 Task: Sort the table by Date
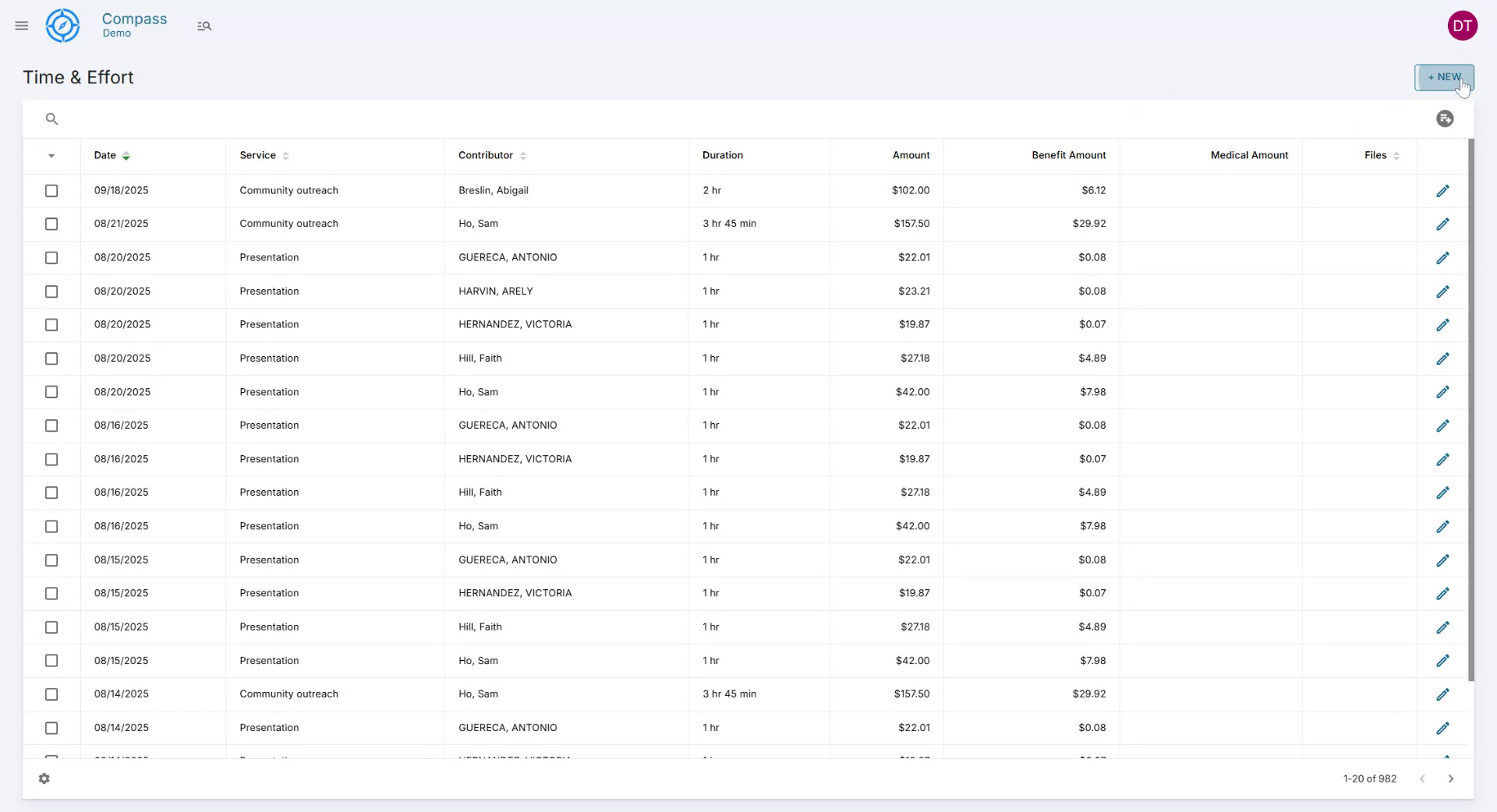point(126,155)
